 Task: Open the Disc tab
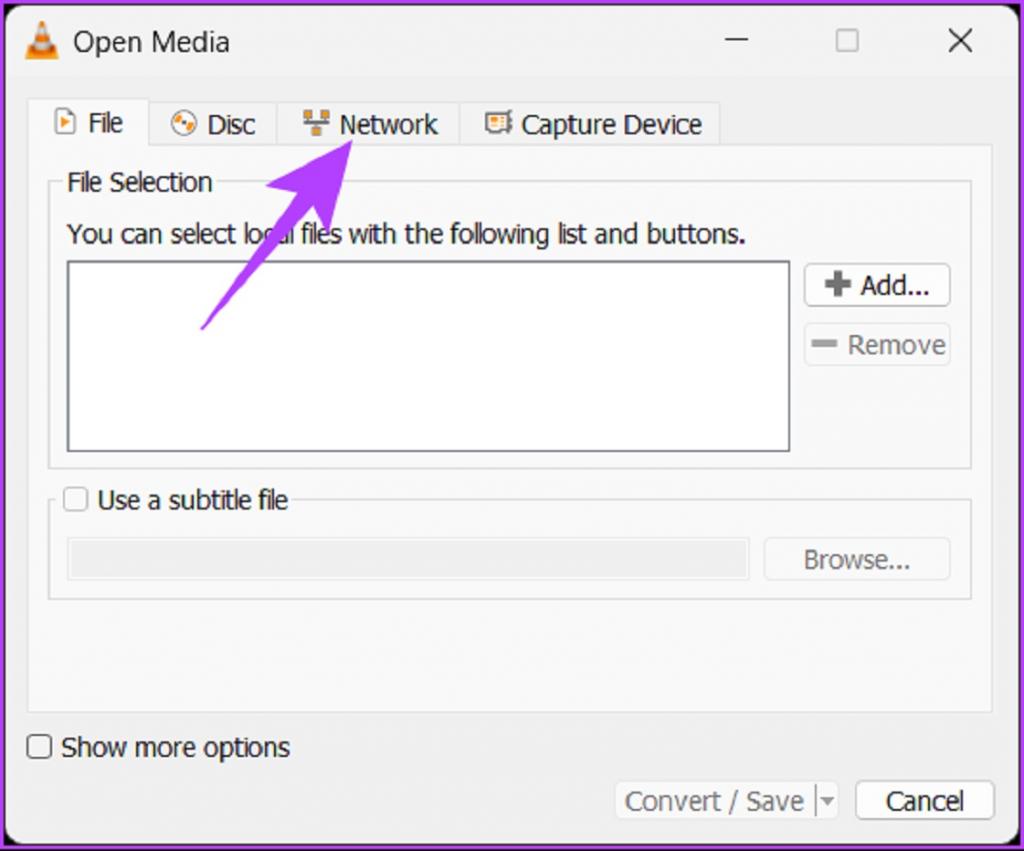[213, 124]
